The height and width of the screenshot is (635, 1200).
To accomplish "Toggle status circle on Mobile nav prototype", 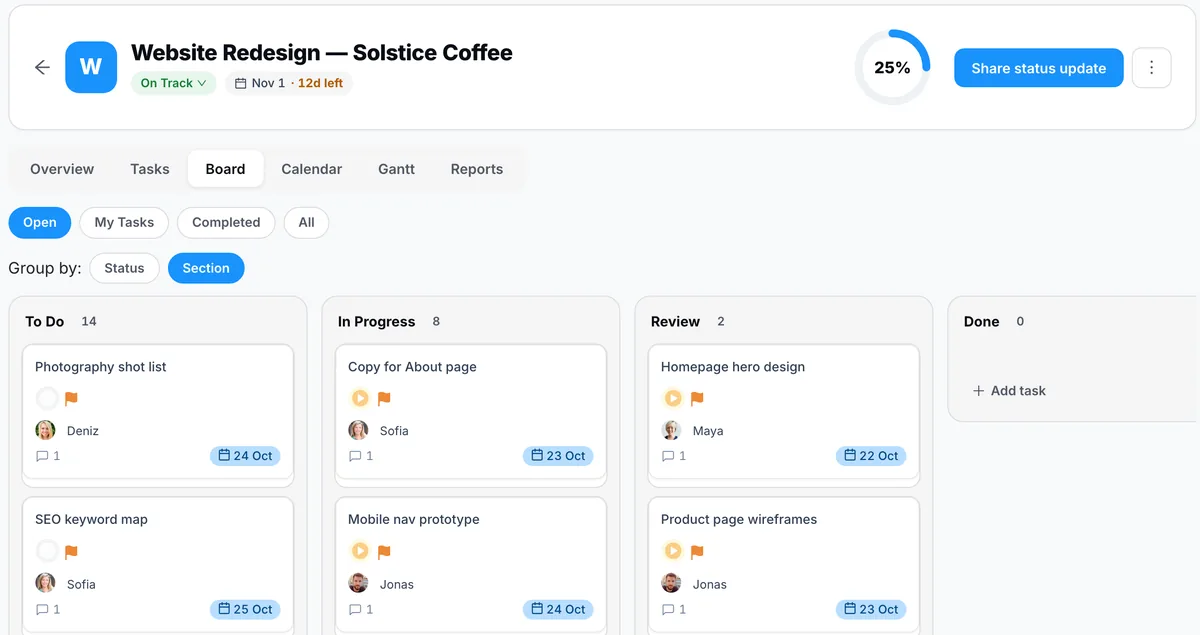I will (360, 551).
